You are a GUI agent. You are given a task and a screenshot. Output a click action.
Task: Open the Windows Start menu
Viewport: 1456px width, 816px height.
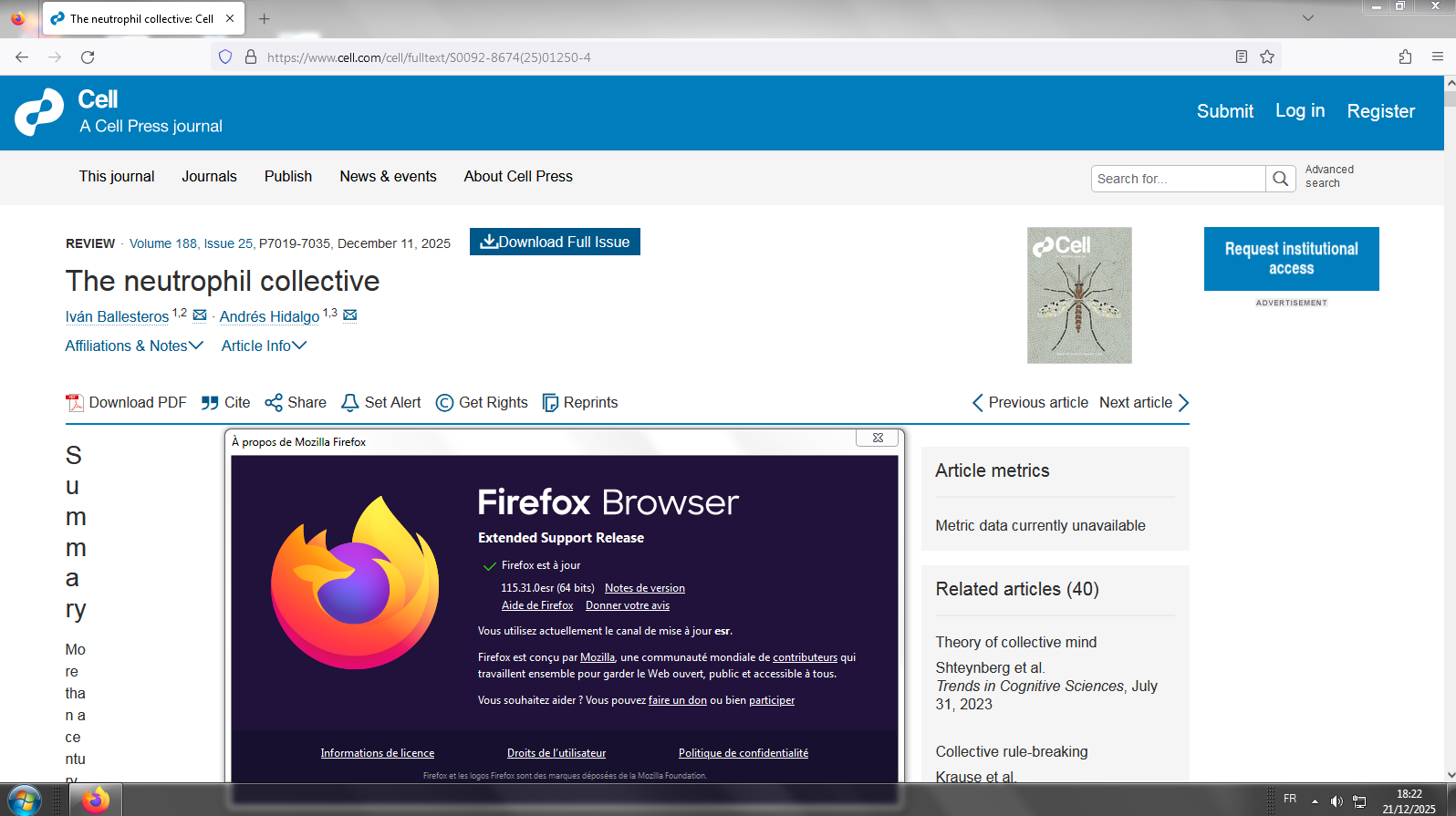click(24, 801)
